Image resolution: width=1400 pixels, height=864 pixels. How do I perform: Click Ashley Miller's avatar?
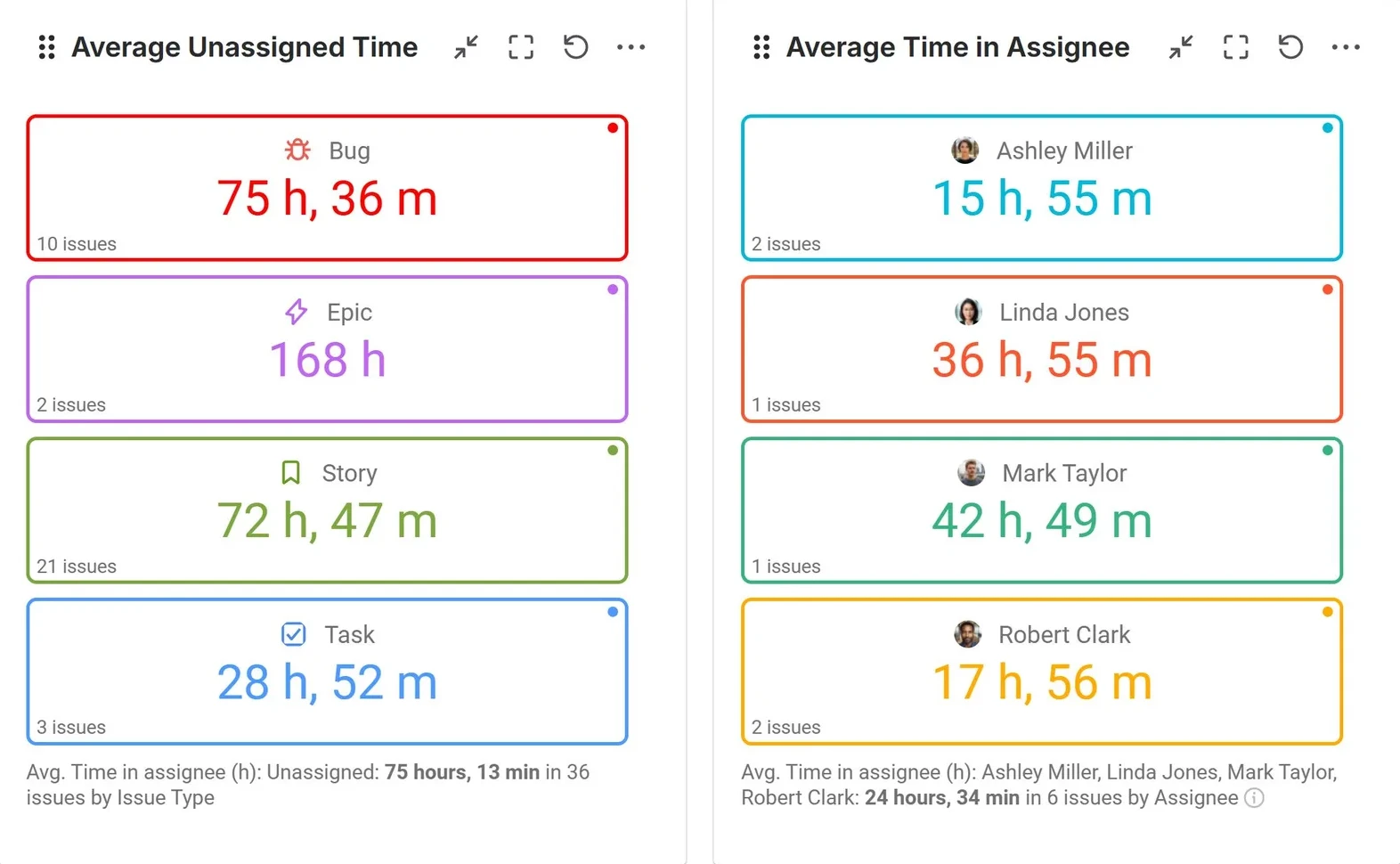965,150
